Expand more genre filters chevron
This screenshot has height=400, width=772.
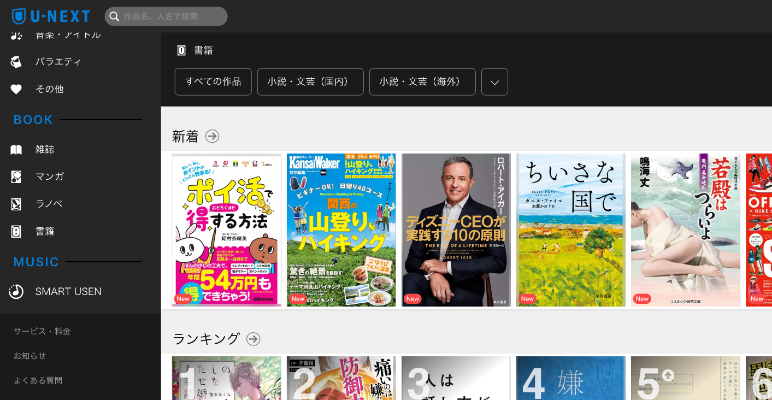494,82
